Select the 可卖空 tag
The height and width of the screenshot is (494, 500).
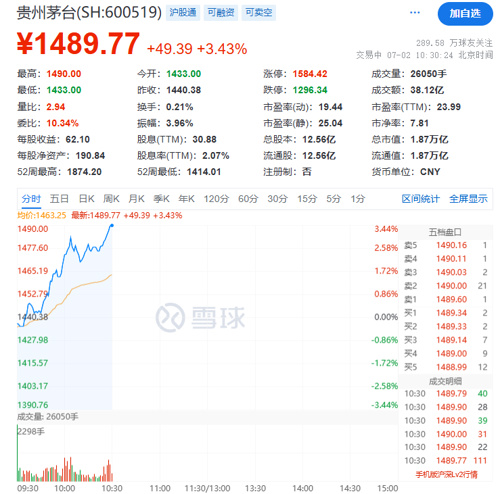click(x=259, y=13)
